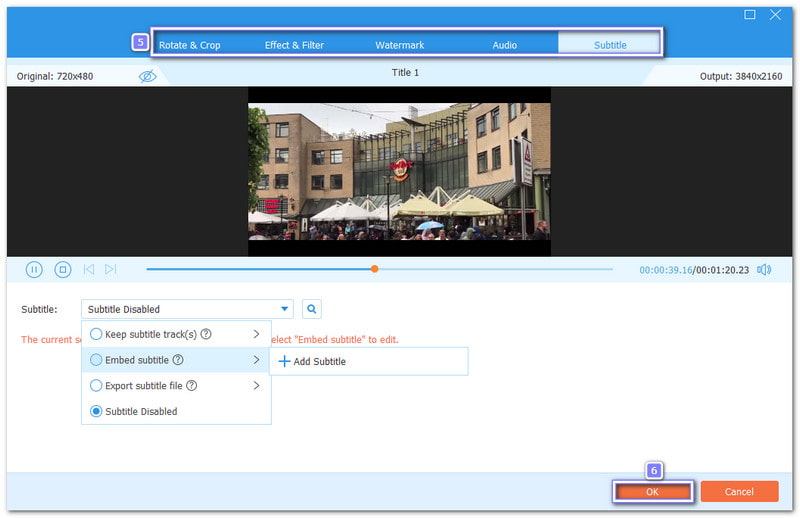Open the Subtitle dropdown arrow

coord(285,309)
